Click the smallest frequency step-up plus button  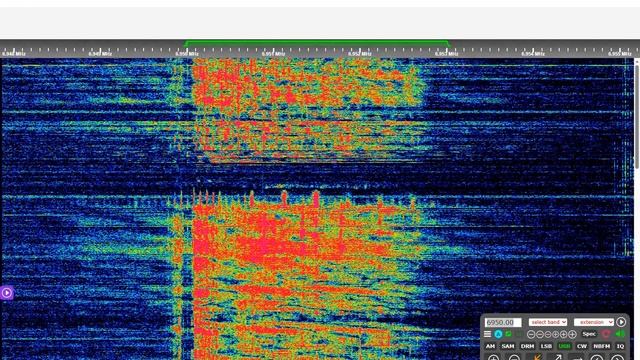(556, 334)
